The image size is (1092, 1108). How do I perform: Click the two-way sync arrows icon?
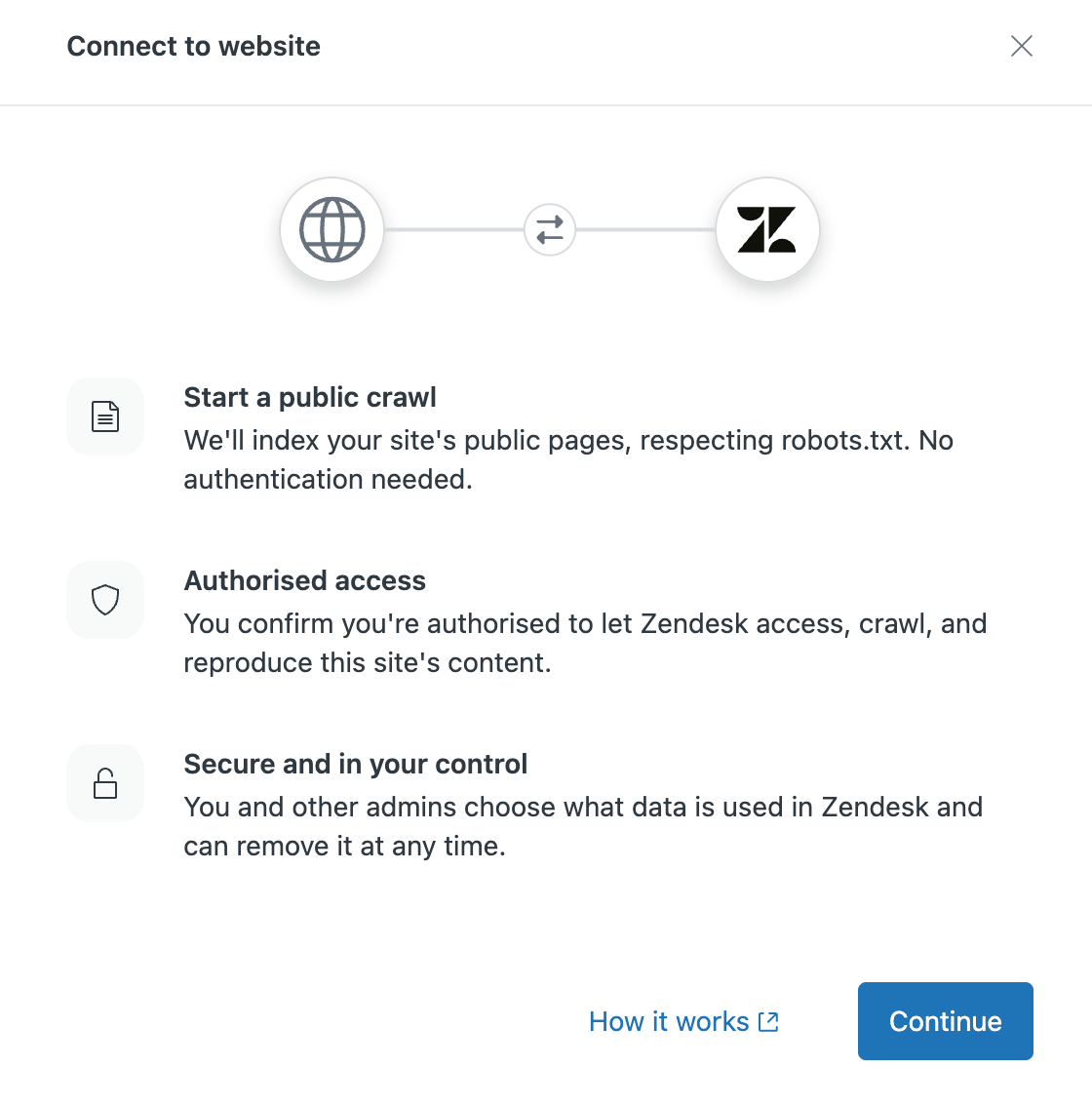click(550, 230)
